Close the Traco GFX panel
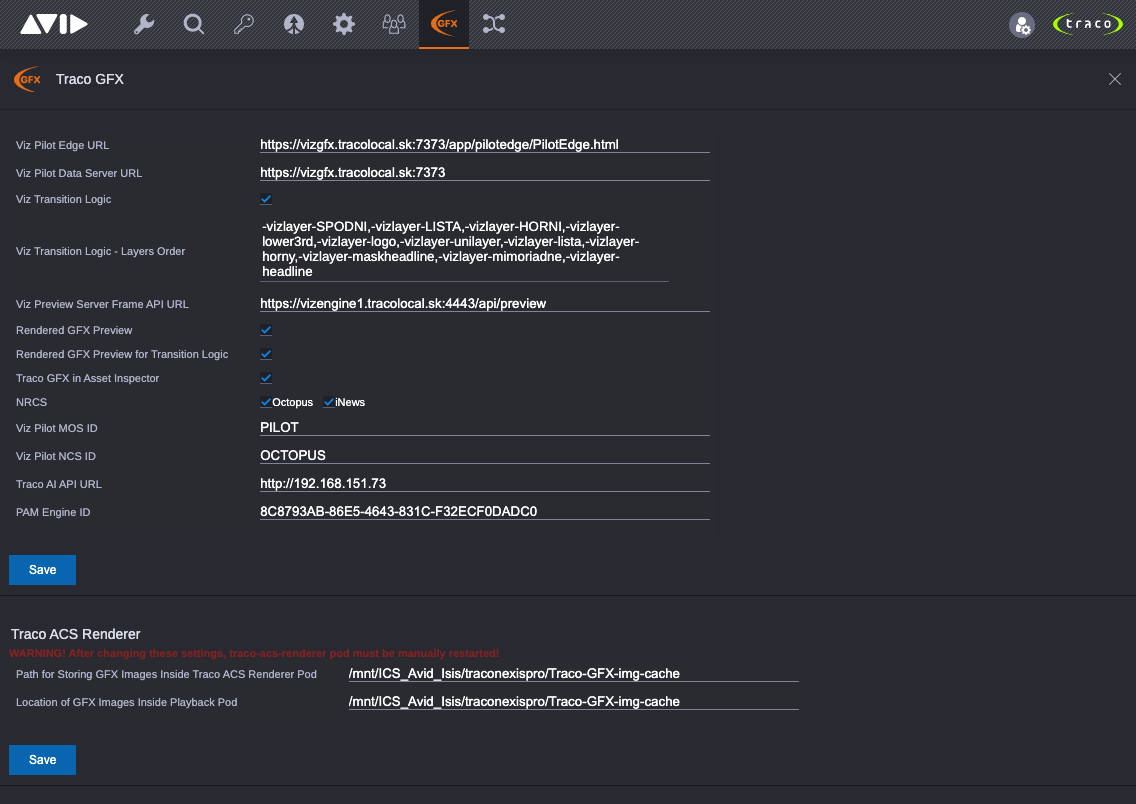Screen dimensions: 1136x804 click(x=1114, y=79)
